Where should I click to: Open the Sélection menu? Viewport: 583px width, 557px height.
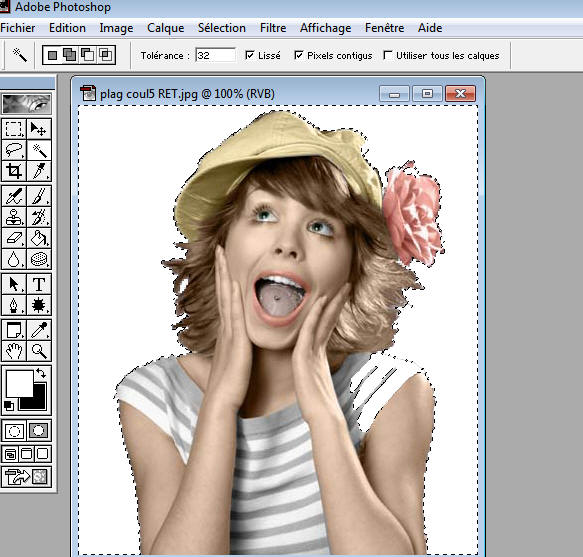222,28
